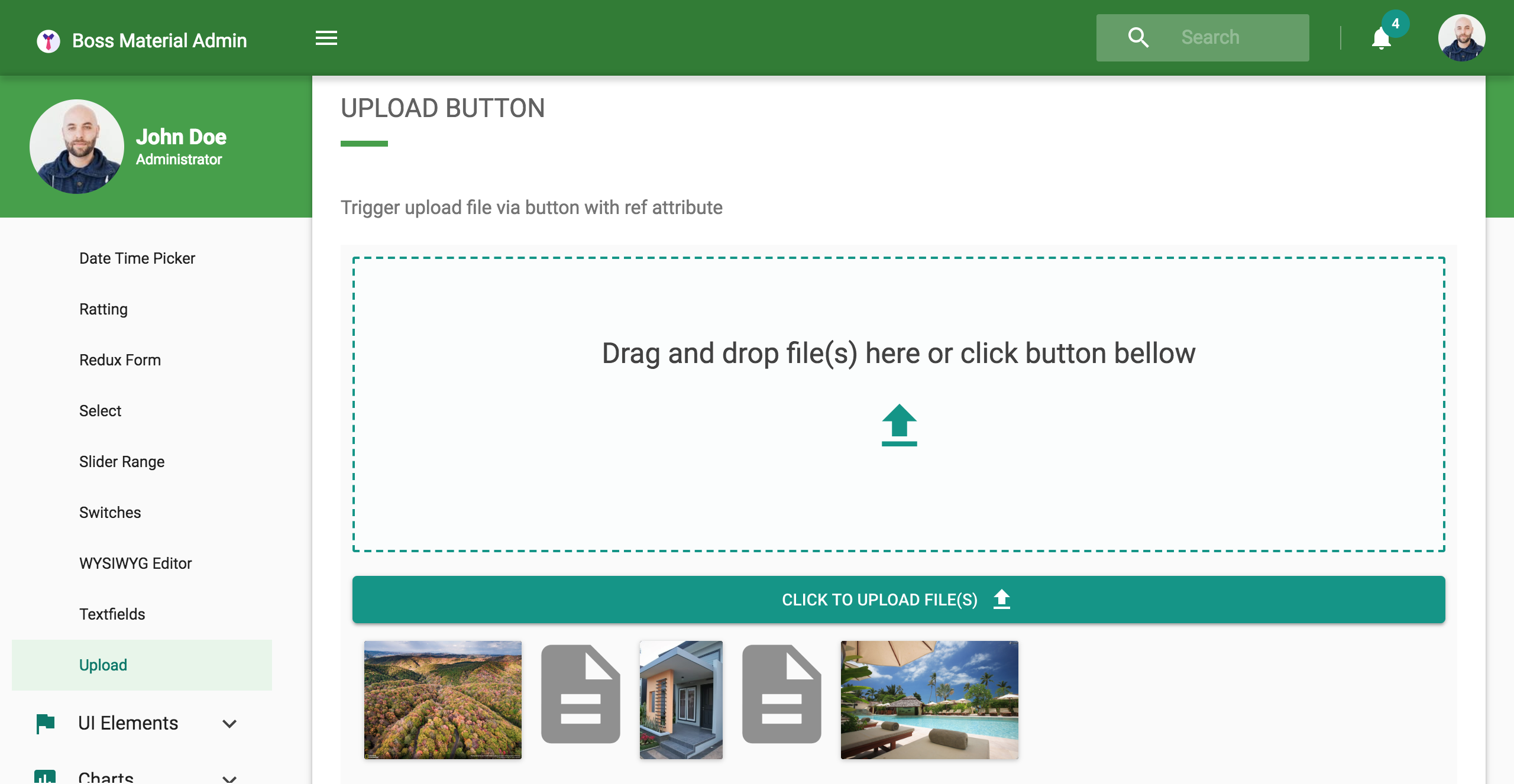Expand the Charts menu chevron
This screenshot has height=784, width=1514.
coord(229,777)
